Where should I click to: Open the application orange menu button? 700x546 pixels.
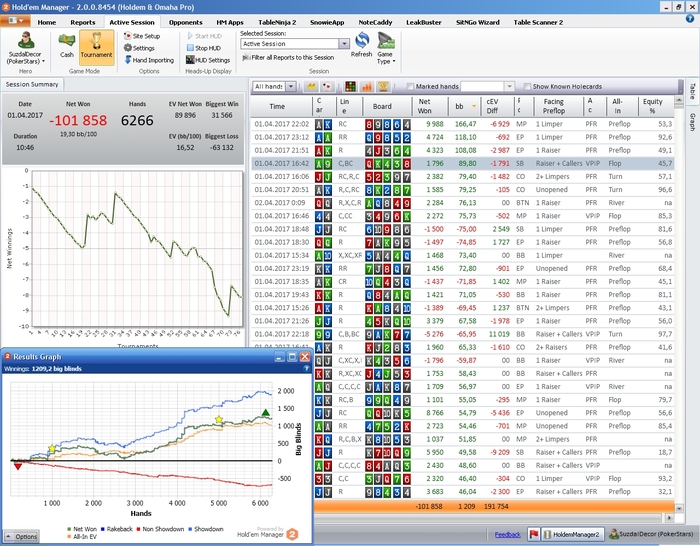pyautogui.click(x=15, y=21)
